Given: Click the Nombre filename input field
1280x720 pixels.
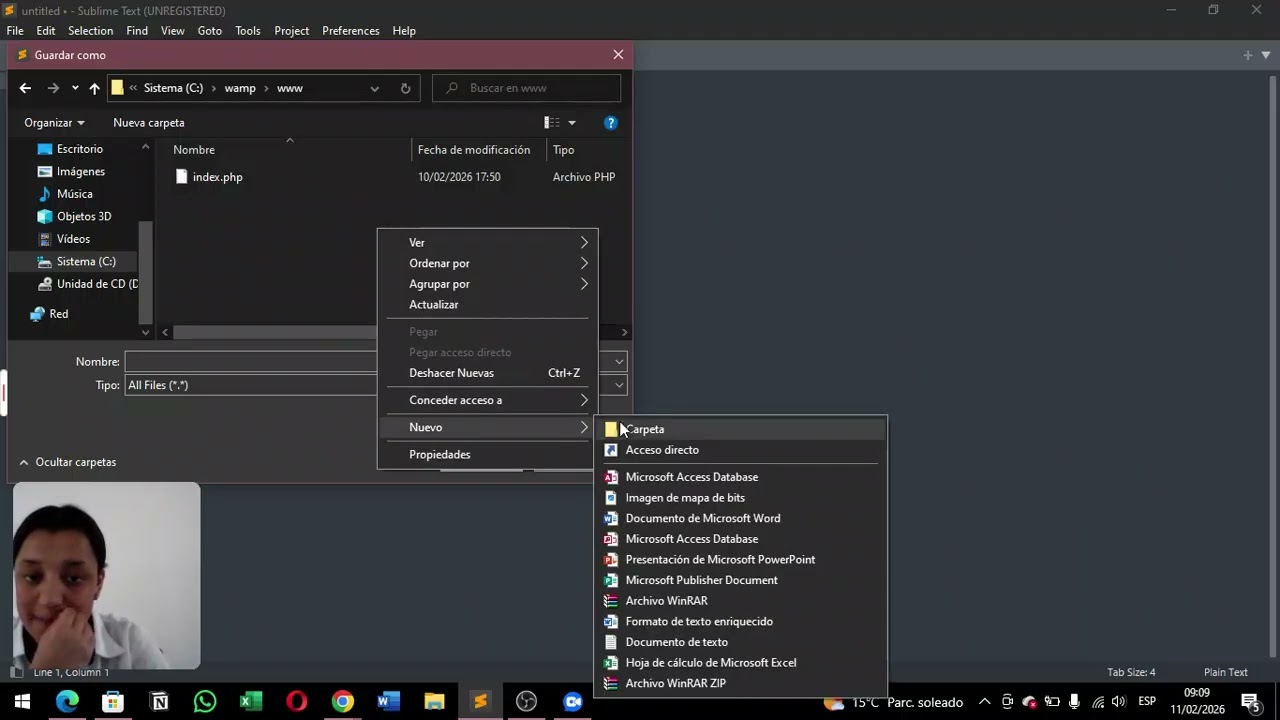Looking at the screenshot, I should (x=250, y=362).
